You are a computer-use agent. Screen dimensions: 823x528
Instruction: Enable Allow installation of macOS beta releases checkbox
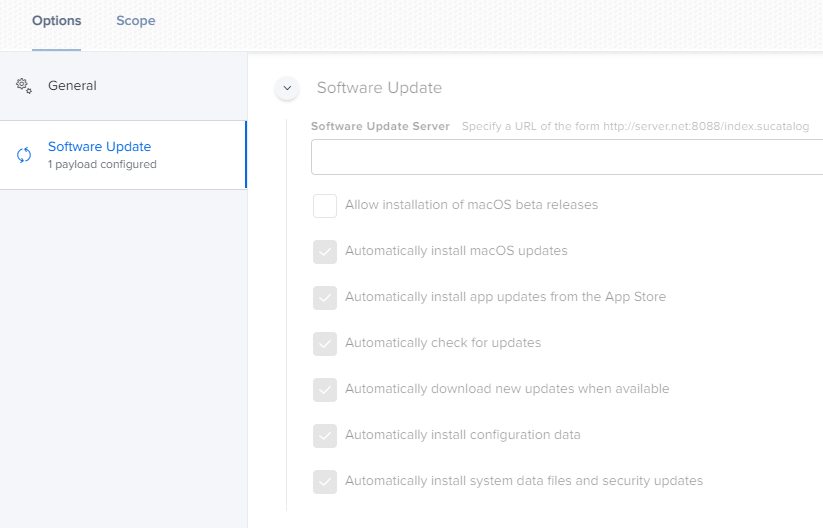click(325, 205)
